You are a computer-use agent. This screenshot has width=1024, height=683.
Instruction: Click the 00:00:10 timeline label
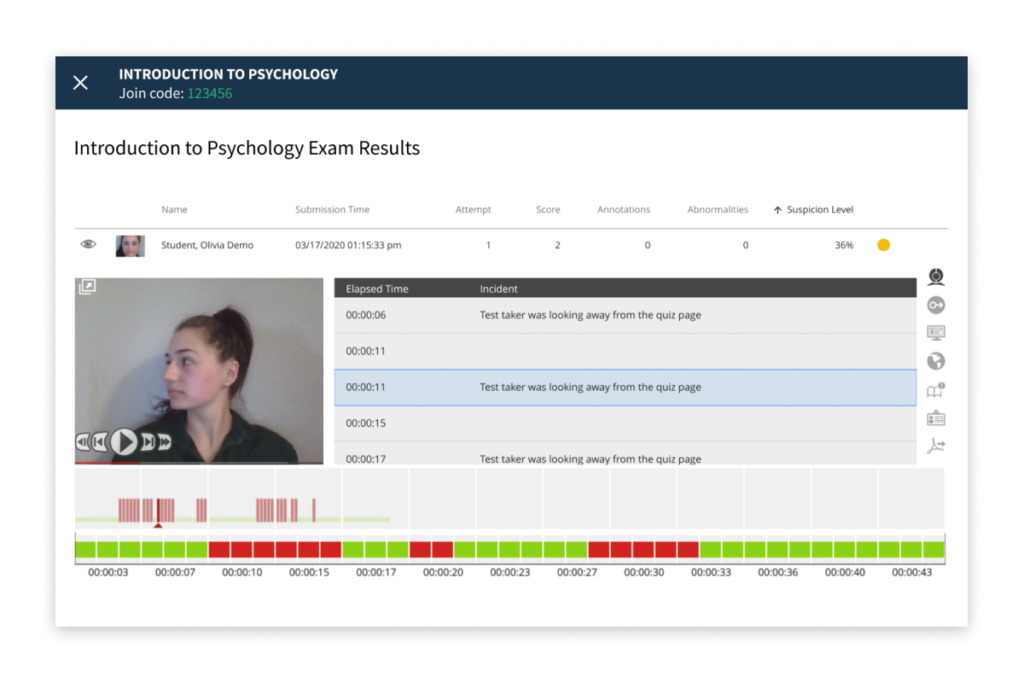click(x=242, y=573)
